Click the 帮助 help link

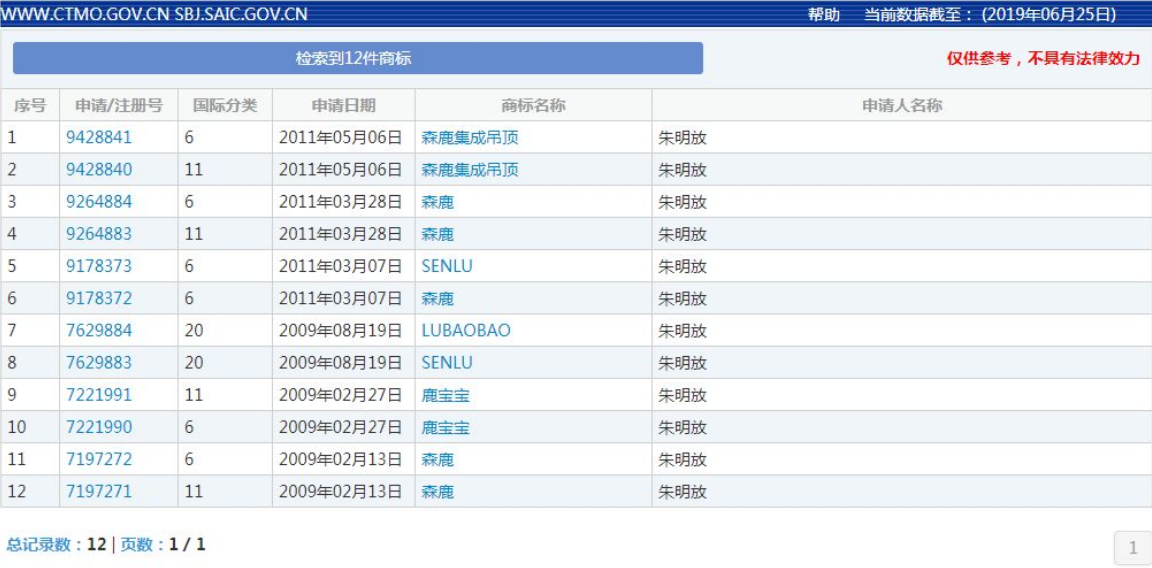click(x=824, y=15)
